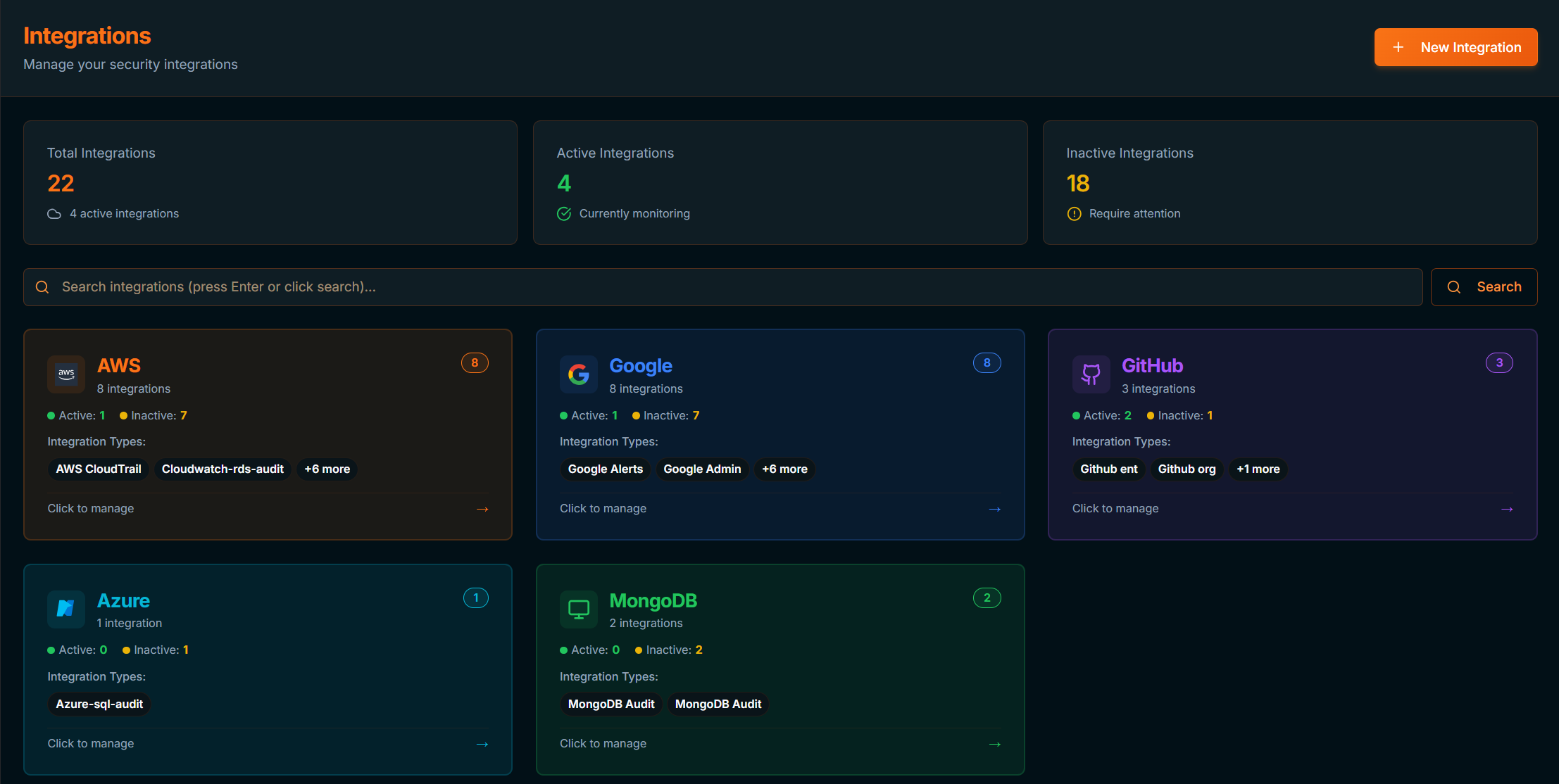Image resolution: width=1559 pixels, height=784 pixels.
Task: Click '1 integration' under Azure
Action: click(x=130, y=624)
